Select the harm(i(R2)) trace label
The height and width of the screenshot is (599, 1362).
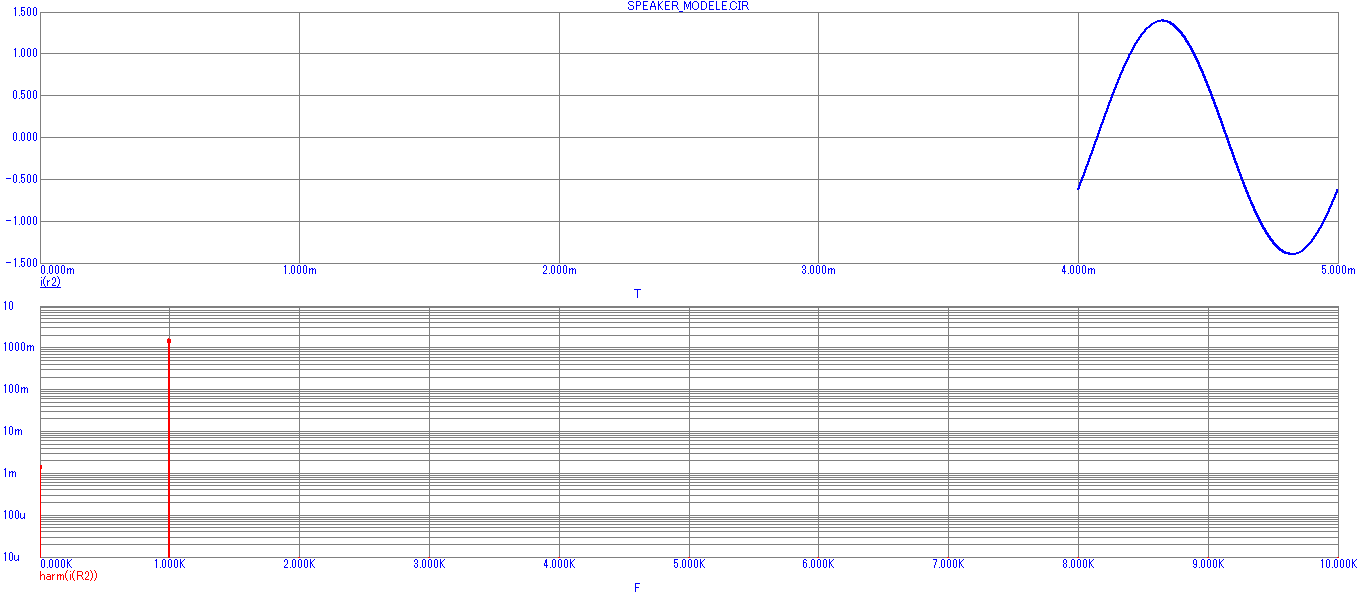click(68, 576)
